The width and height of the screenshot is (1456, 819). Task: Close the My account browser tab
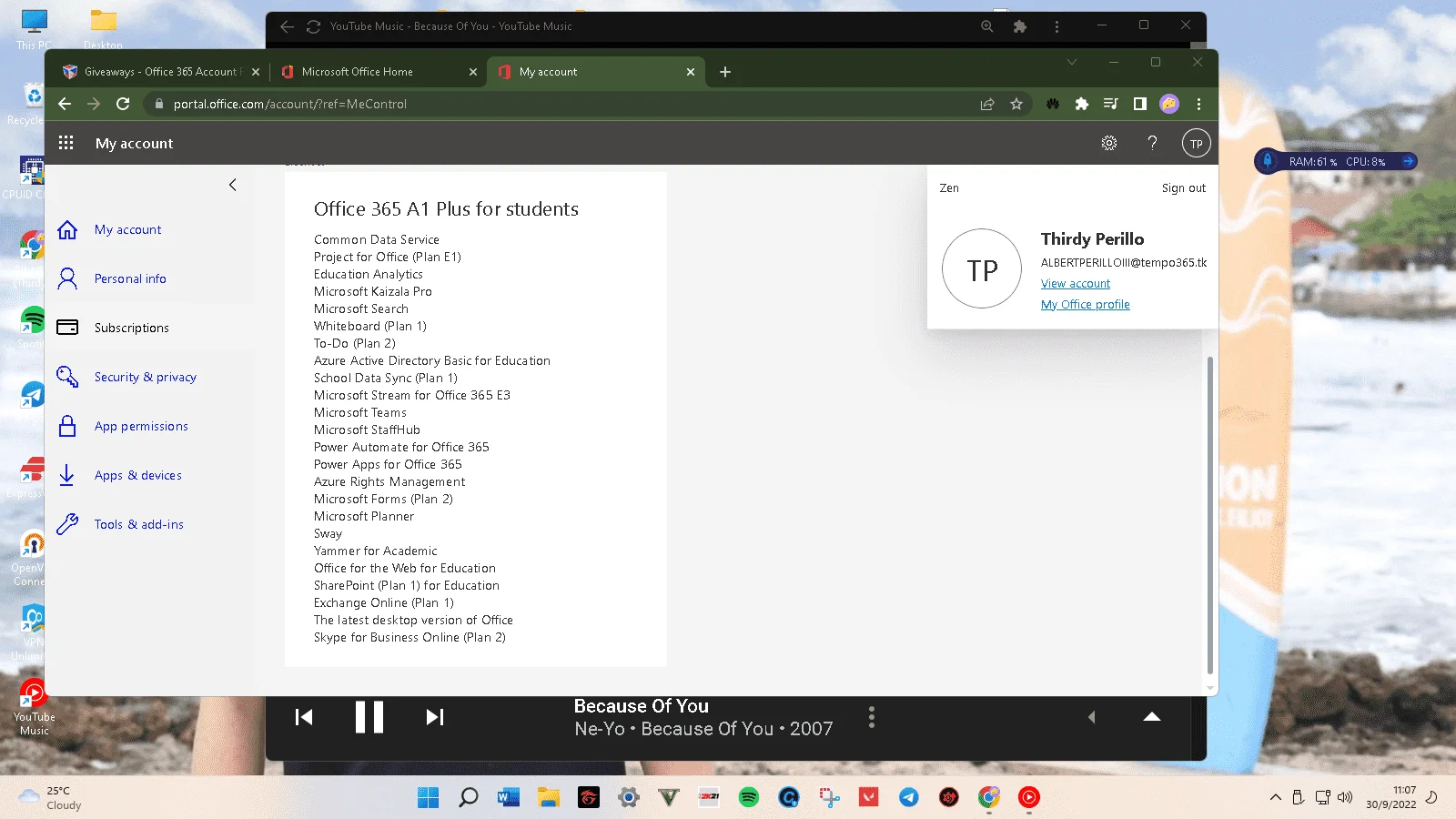(691, 72)
